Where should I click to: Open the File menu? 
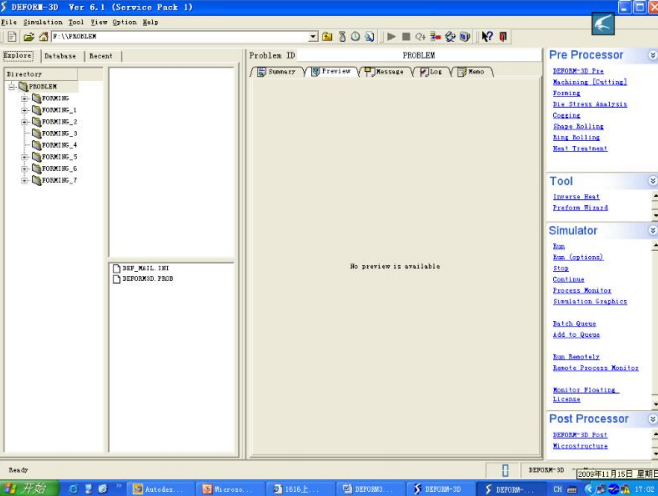pyautogui.click(x=9, y=22)
